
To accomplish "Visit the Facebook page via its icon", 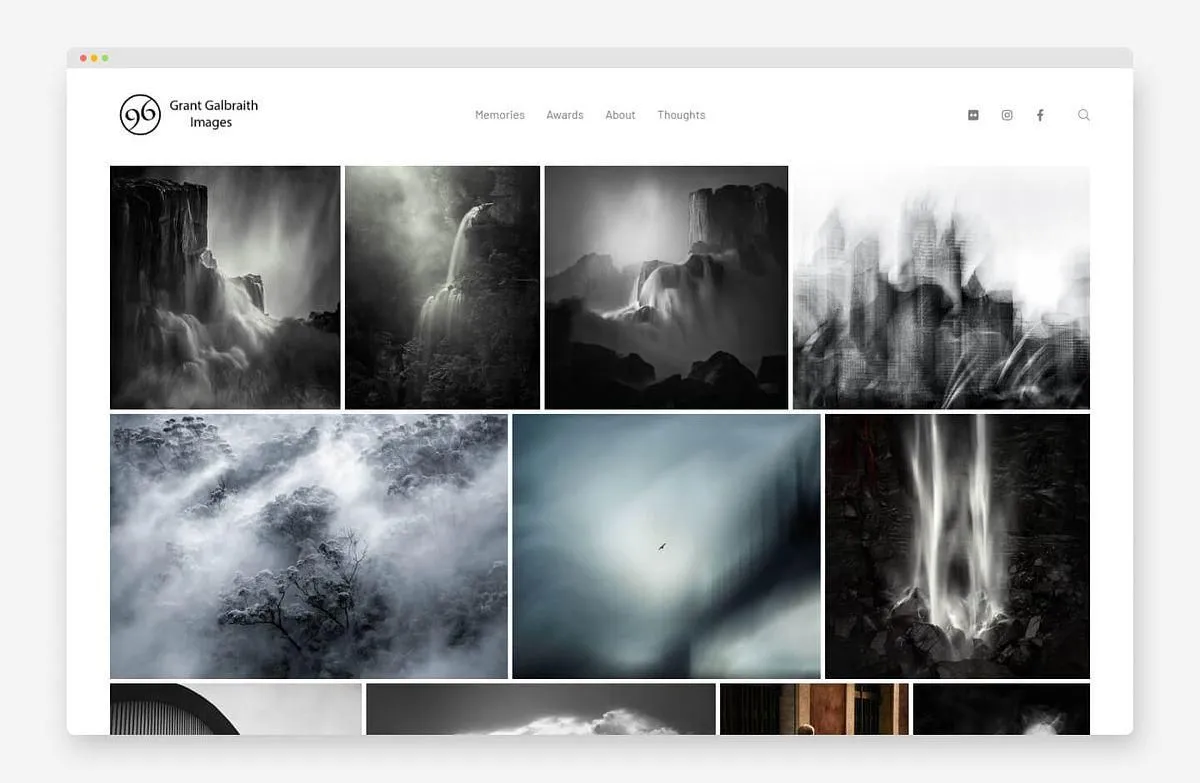I will click(1040, 115).
